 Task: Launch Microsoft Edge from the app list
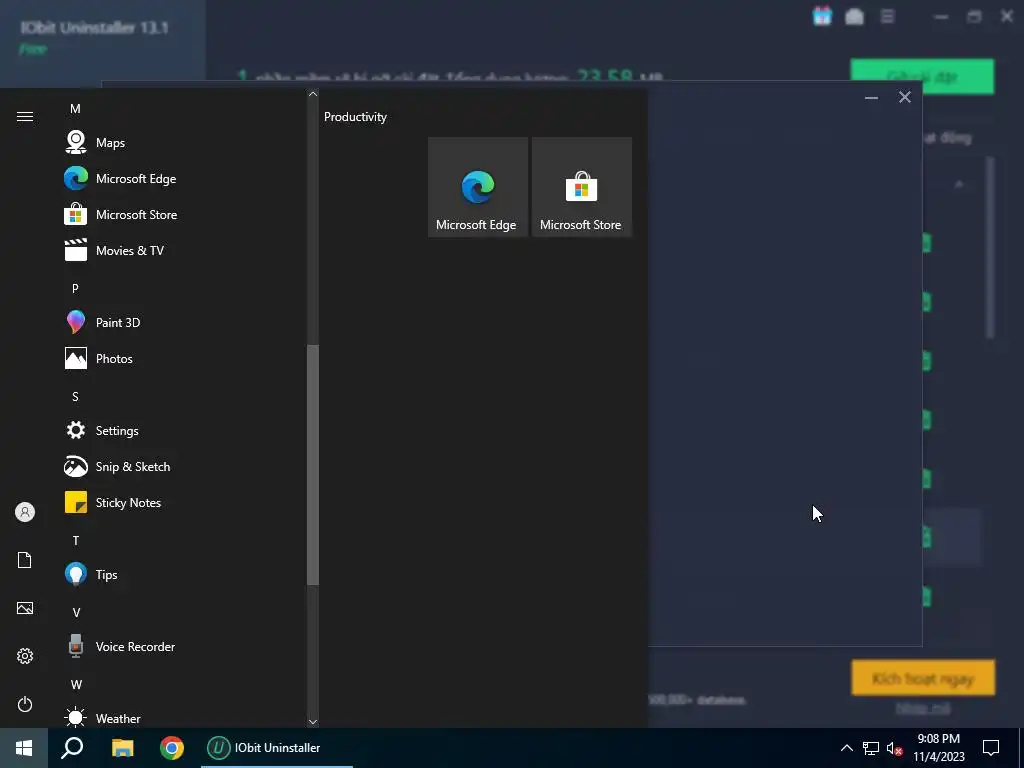(183, 178)
